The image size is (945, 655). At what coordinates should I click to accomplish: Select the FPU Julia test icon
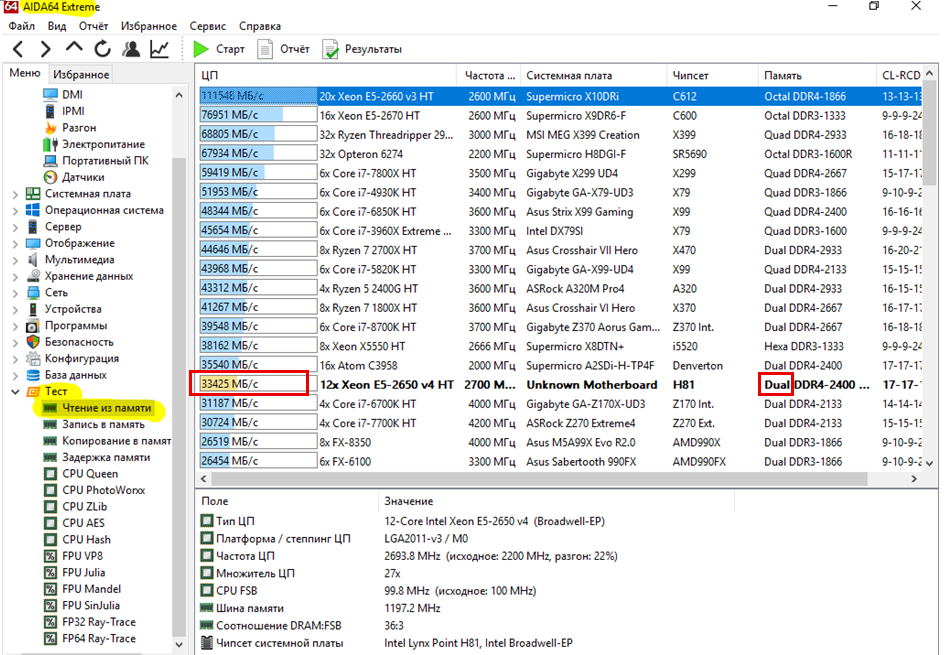(51, 572)
